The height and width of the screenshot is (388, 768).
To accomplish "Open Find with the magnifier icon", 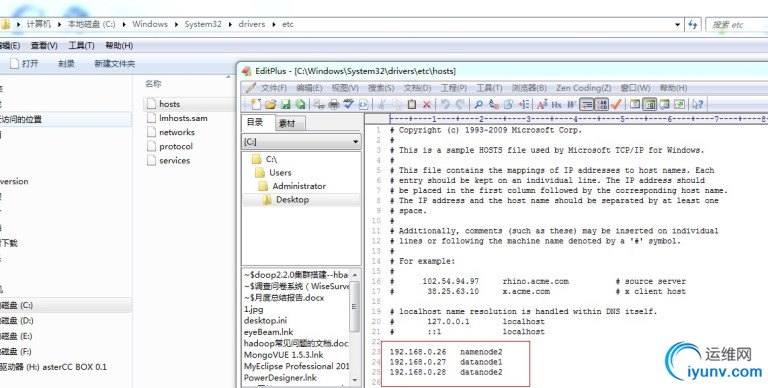I will pos(479,104).
